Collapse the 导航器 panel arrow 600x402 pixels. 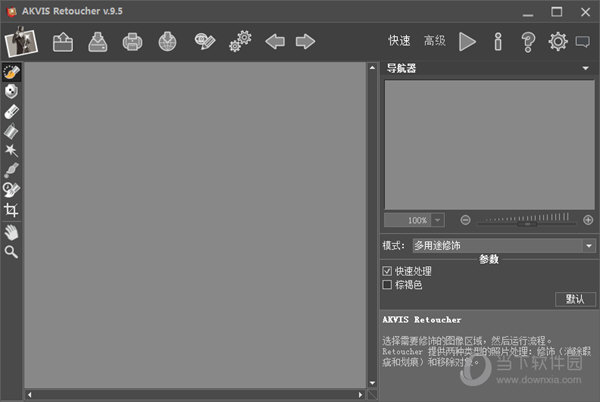585,68
